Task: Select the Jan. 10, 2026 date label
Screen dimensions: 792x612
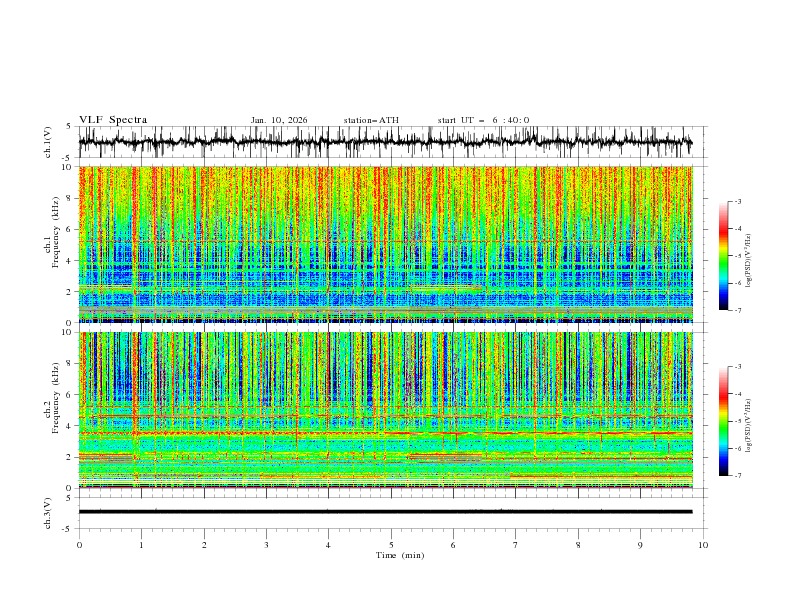Action: coord(279,120)
